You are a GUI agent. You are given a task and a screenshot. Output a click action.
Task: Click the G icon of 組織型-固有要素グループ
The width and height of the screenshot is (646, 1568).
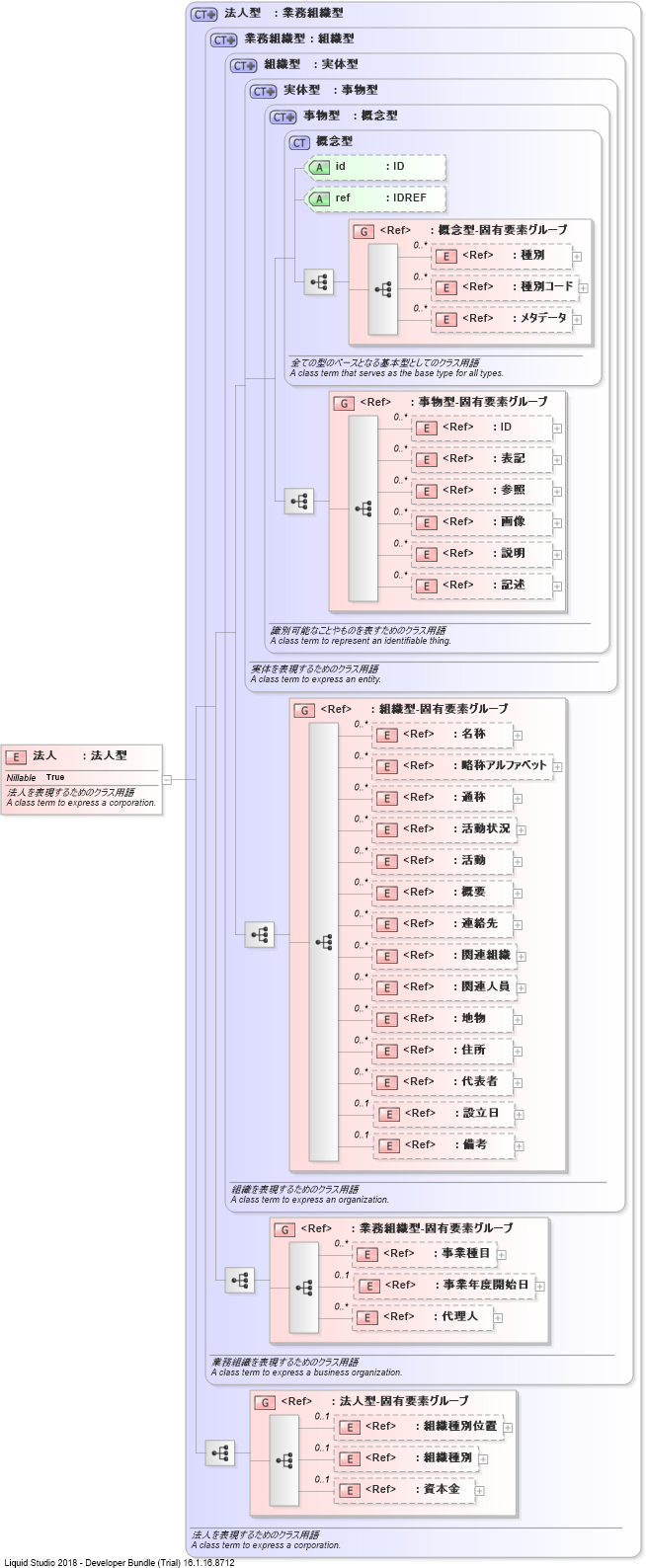(304, 710)
